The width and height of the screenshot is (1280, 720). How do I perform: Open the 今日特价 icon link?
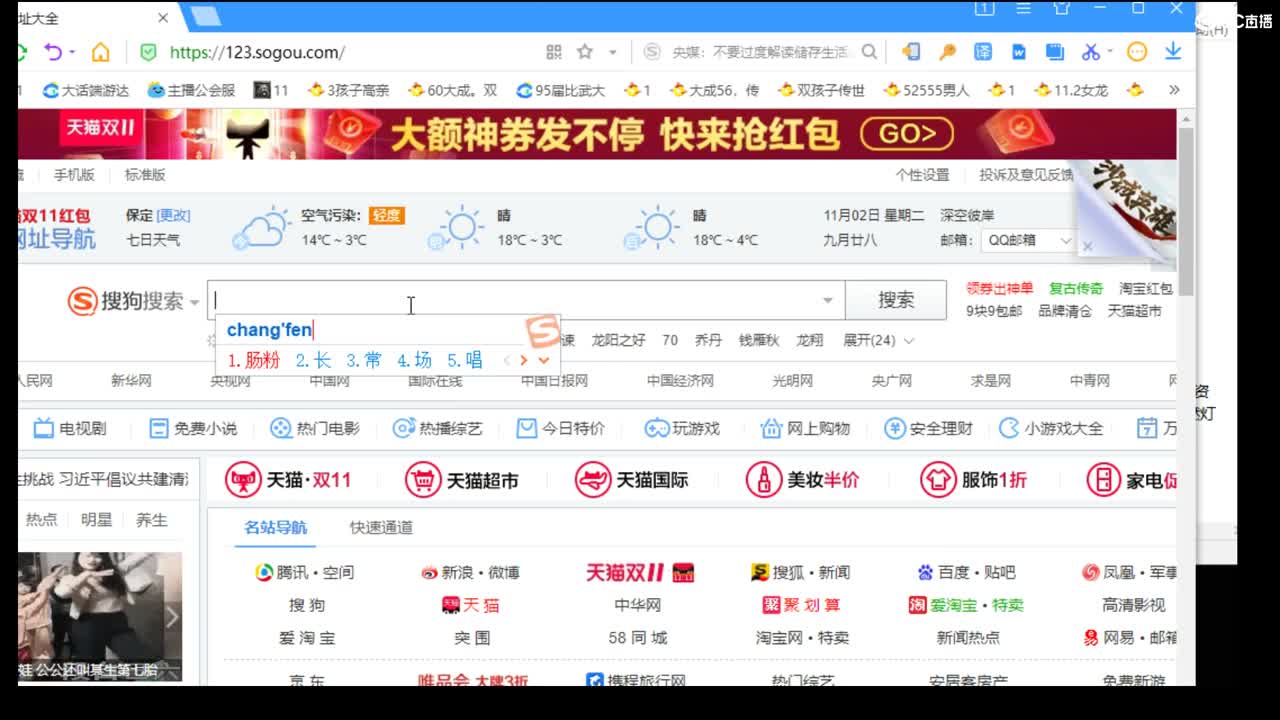[560, 428]
